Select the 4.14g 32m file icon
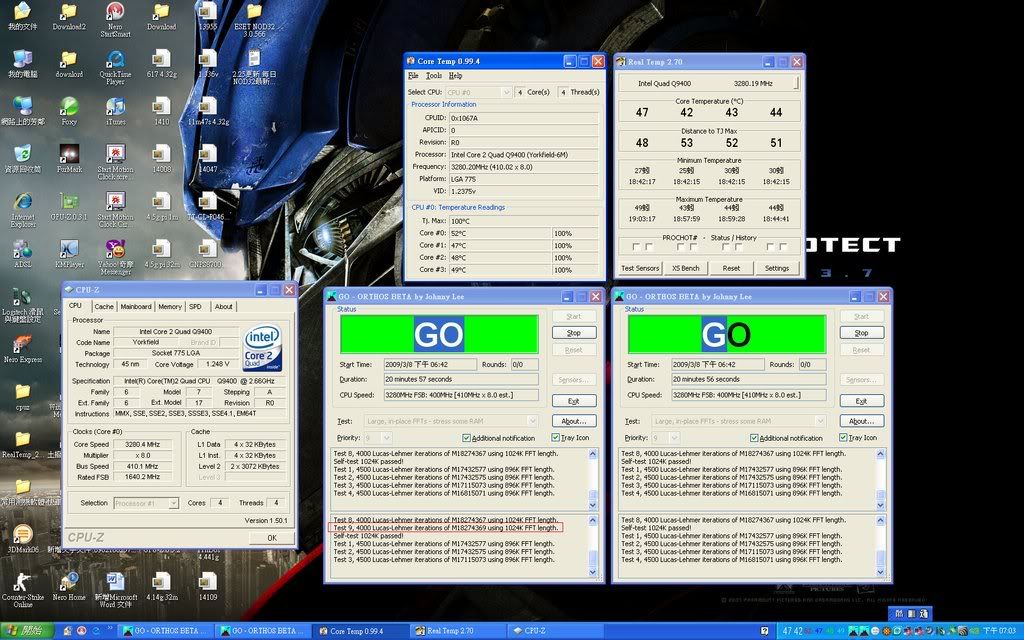 click(161, 586)
